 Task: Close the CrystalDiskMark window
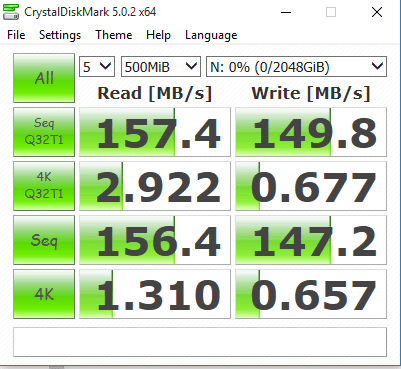[377, 13]
